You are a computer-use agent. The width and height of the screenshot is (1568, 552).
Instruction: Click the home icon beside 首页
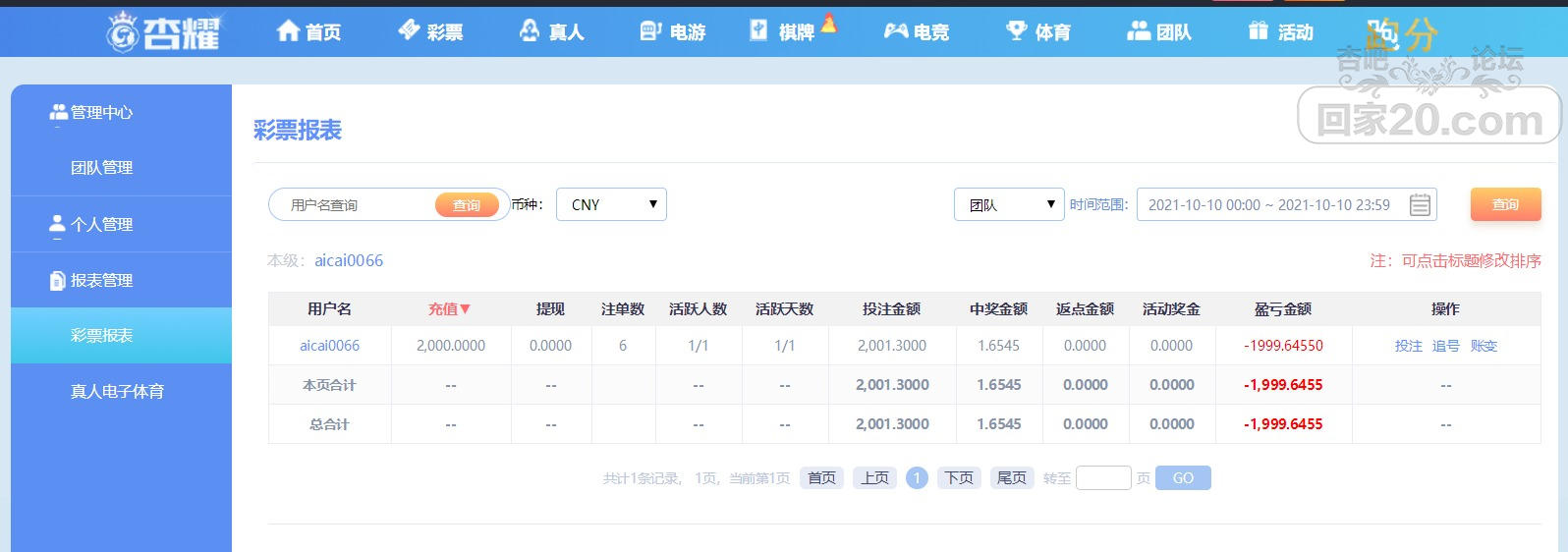pyautogui.click(x=288, y=30)
